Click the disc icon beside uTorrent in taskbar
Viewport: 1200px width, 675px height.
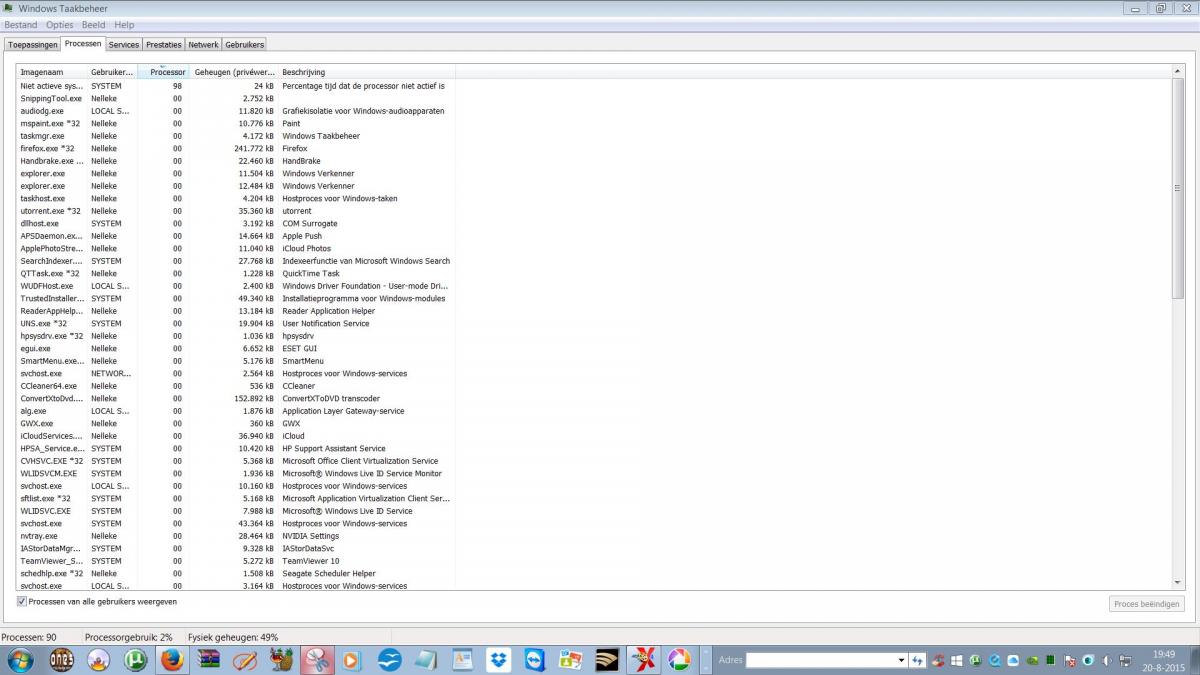click(x=97, y=660)
